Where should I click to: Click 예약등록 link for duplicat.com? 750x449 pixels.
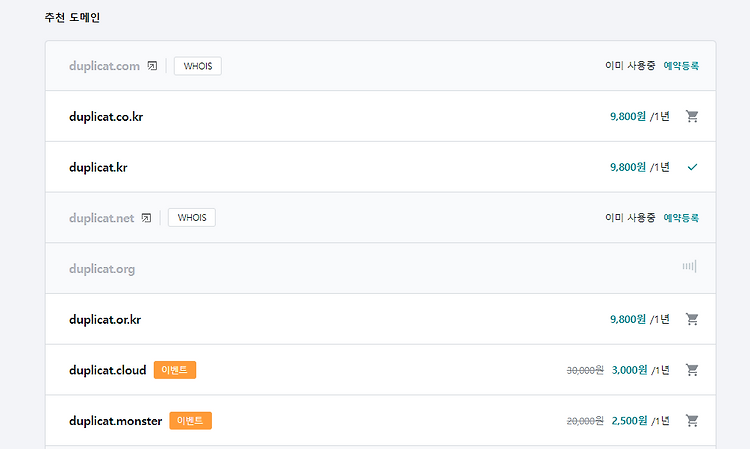click(x=681, y=66)
